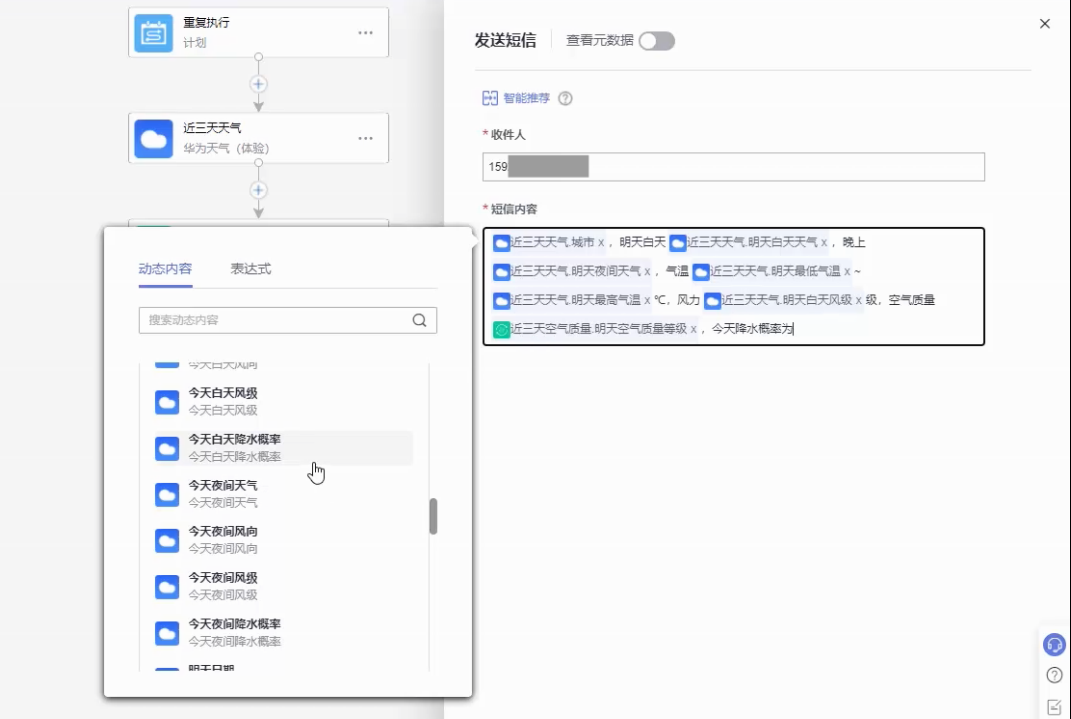
Task: Click the 近三天天气 cloud node icon
Action: pyautogui.click(x=153, y=139)
